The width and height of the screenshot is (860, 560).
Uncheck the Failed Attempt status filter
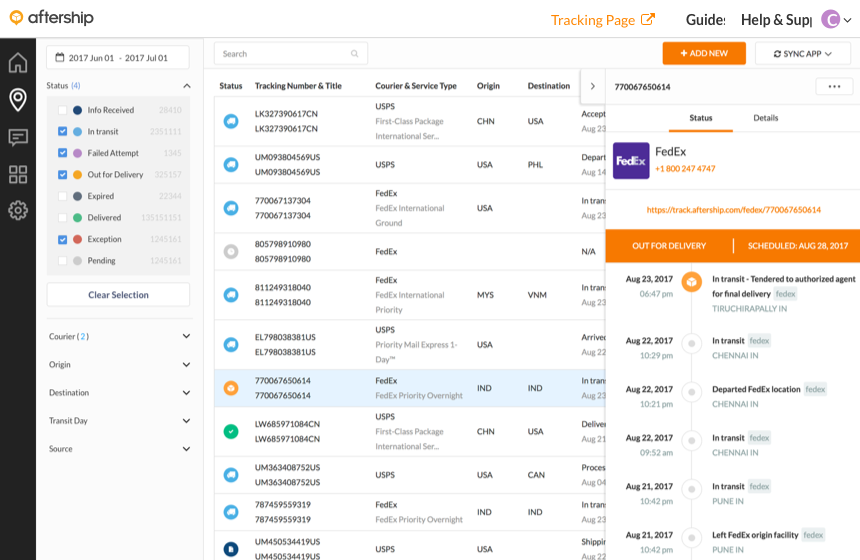click(63, 153)
